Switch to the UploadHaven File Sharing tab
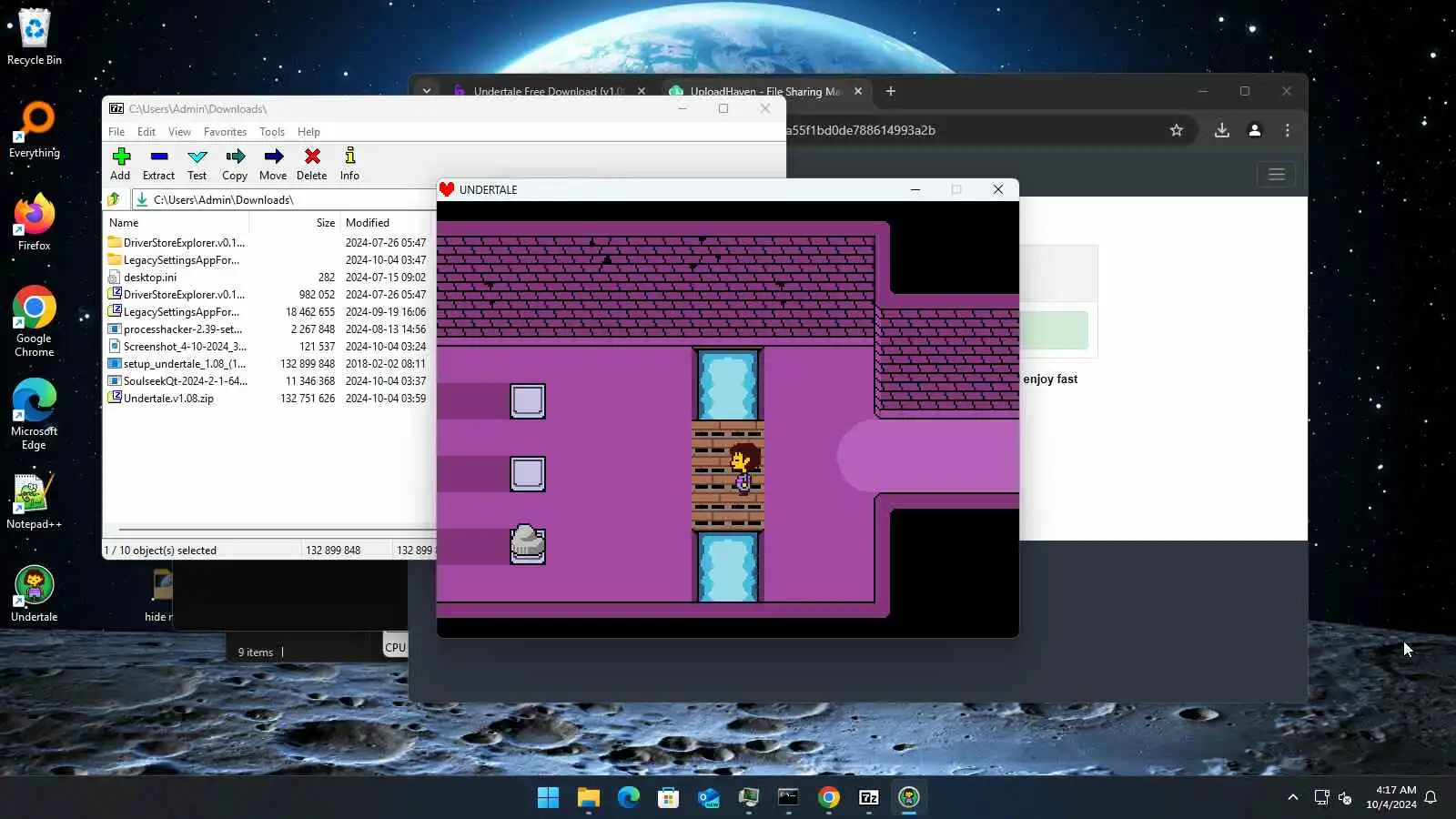This screenshot has width=1456, height=819. [x=764, y=91]
